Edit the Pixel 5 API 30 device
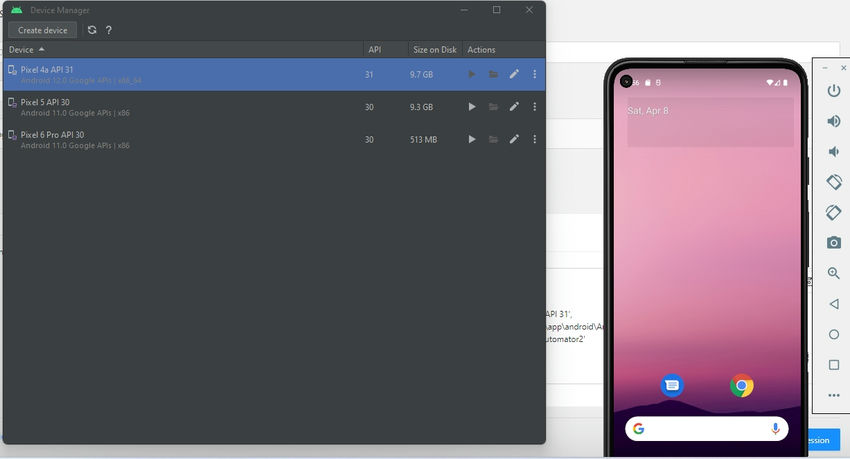The width and height of the screenshot is (850, 459). pos(514,107)
